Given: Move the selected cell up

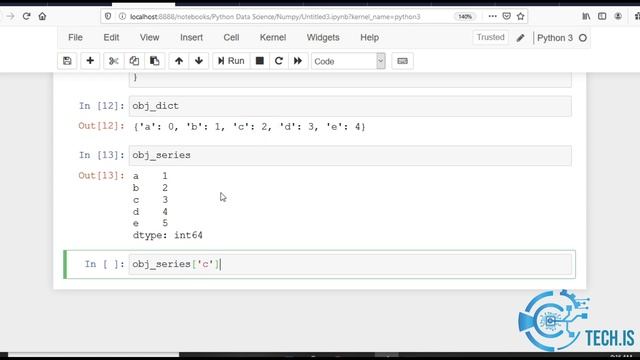Looking at the screenshot, I should 179,61.
